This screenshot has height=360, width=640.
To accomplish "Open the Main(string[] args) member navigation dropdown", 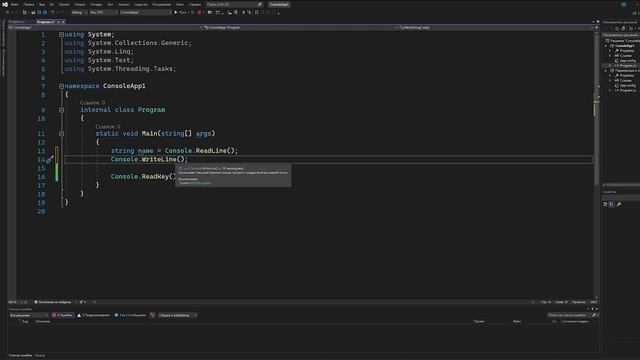I will click(x=496, y=27).
